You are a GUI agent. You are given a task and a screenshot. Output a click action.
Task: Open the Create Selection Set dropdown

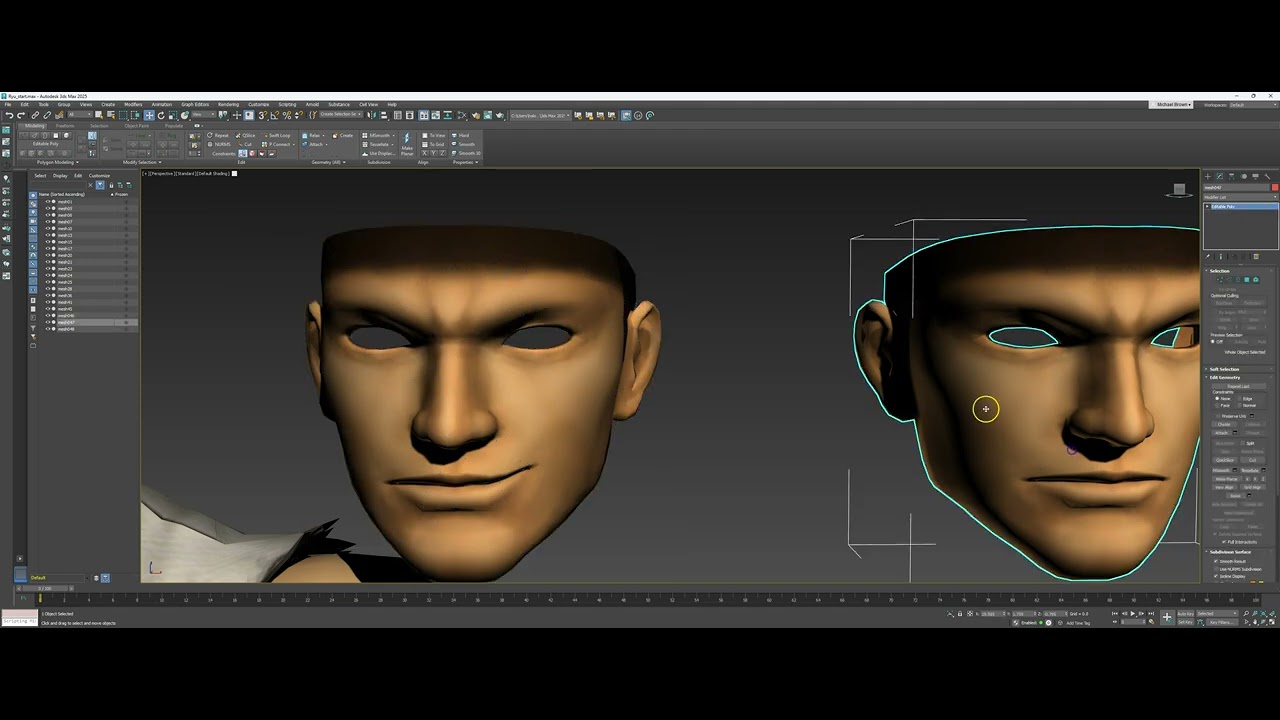click(340, 115)
